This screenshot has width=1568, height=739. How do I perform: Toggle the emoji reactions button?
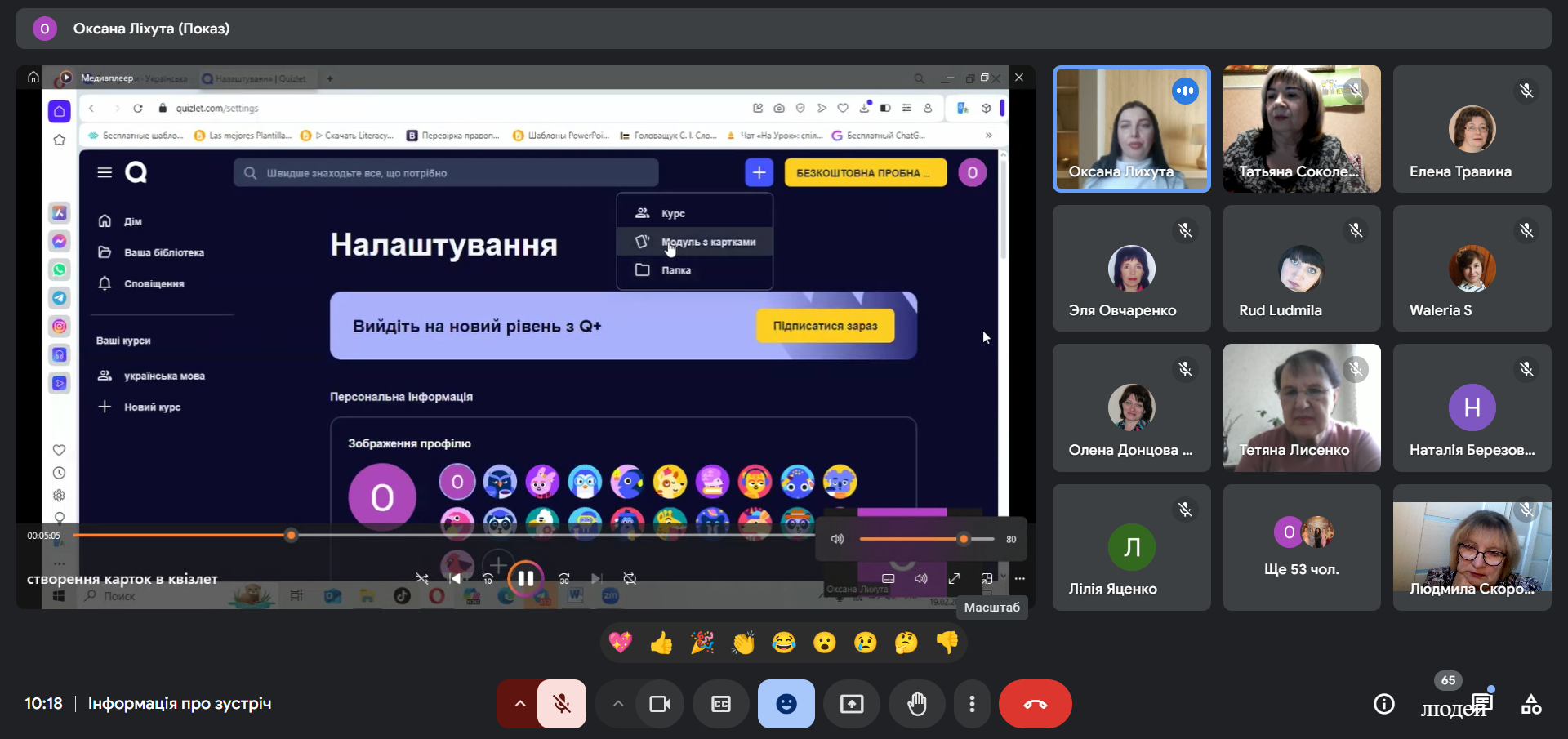click(x=786, y=704)
